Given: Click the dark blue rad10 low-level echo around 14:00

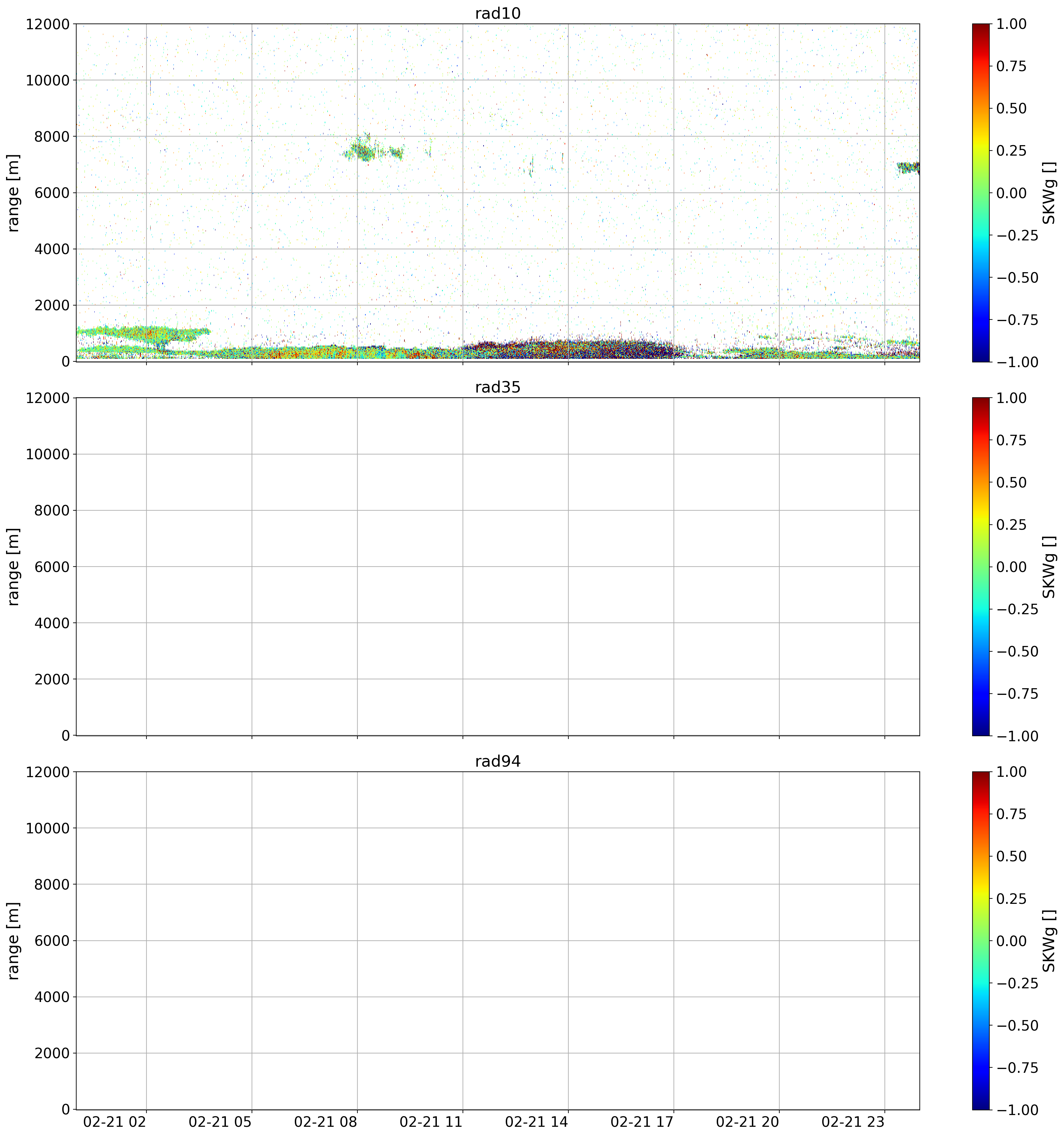Looking at the screenshot, I should (x=572, y=349).
